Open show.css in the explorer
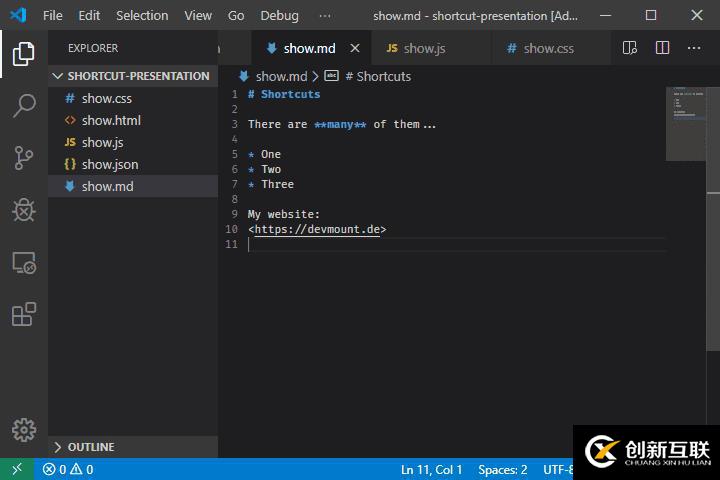Viewport: 720px width, 480px height. (x=133, y=98)
